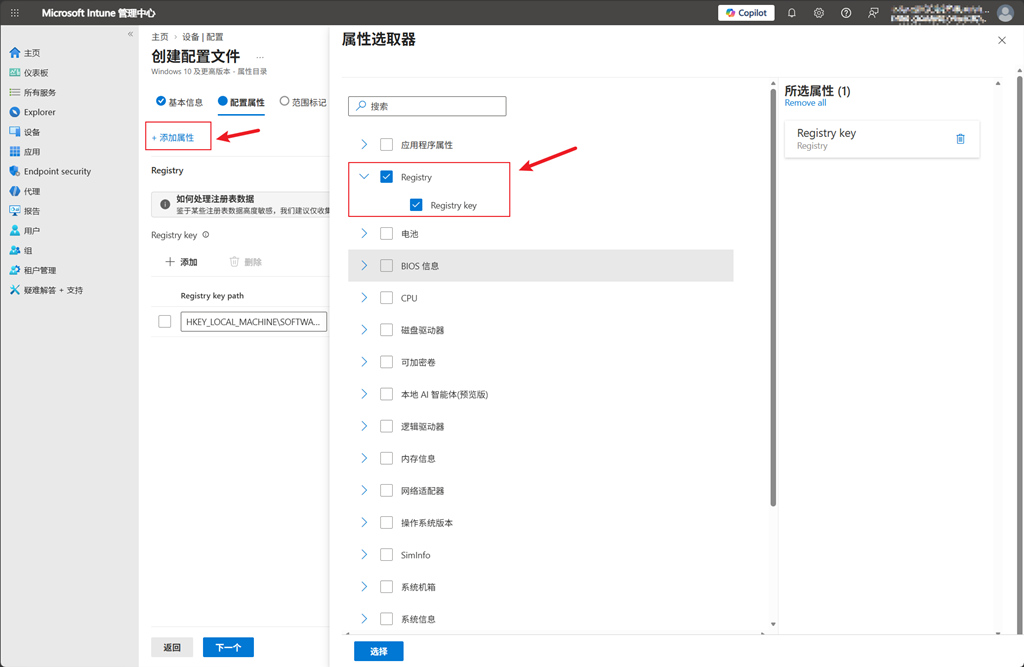1024x667 pixels.
Task: Open 设备 in the sidebar
Action: point(25,132)
